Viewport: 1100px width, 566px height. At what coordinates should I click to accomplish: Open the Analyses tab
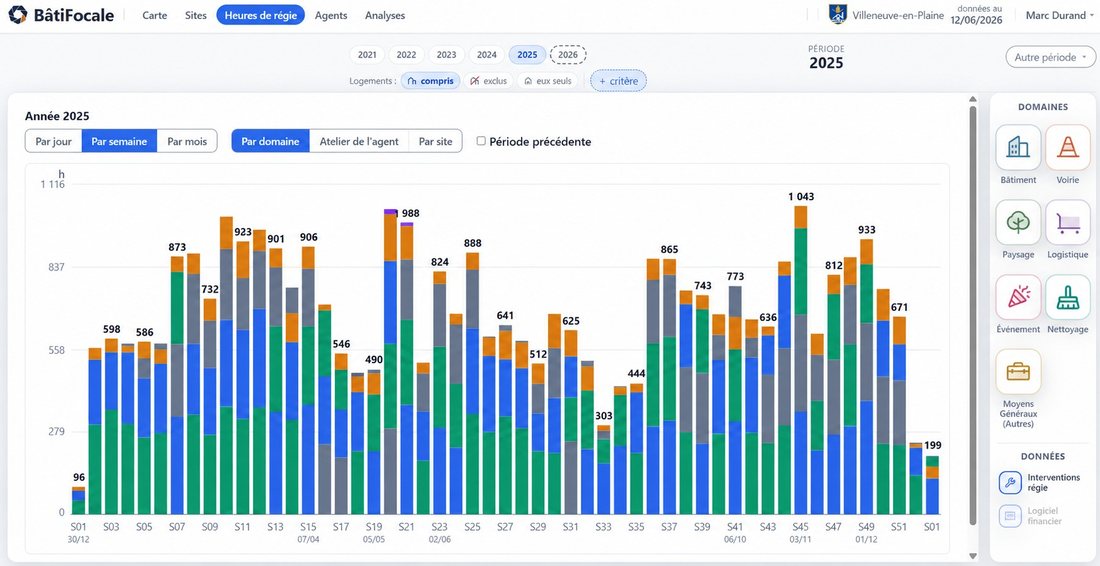(384, 15)
